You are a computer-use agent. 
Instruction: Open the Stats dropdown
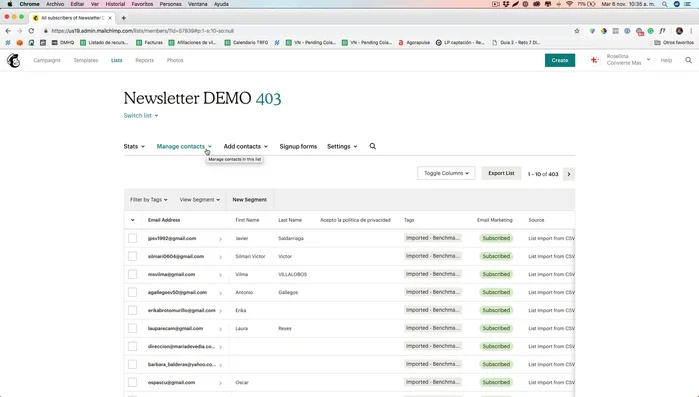(x=134, y=146)
